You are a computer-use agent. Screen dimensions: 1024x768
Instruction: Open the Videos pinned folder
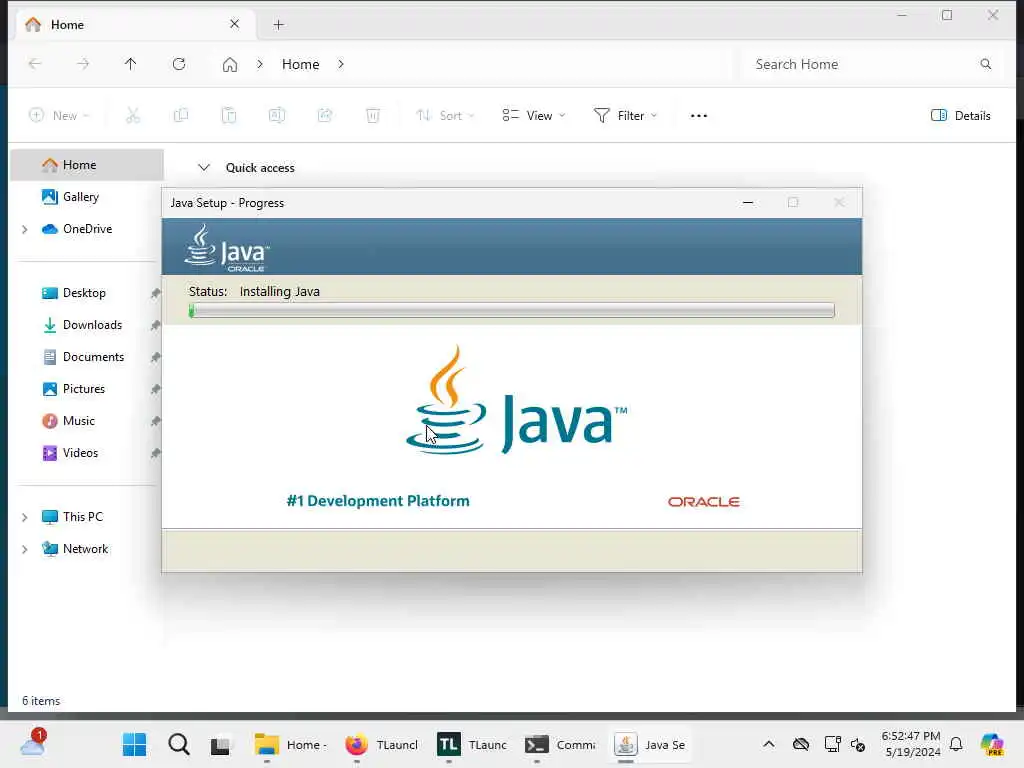[x=80, y=453]
